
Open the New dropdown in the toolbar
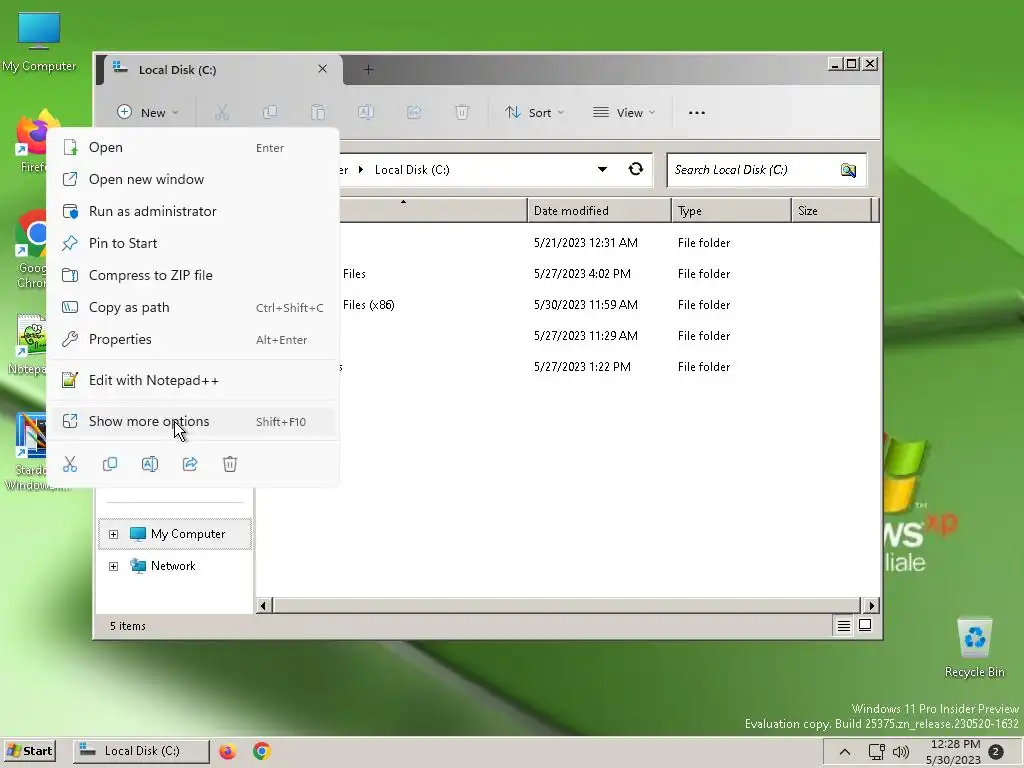tap(148, 112)
